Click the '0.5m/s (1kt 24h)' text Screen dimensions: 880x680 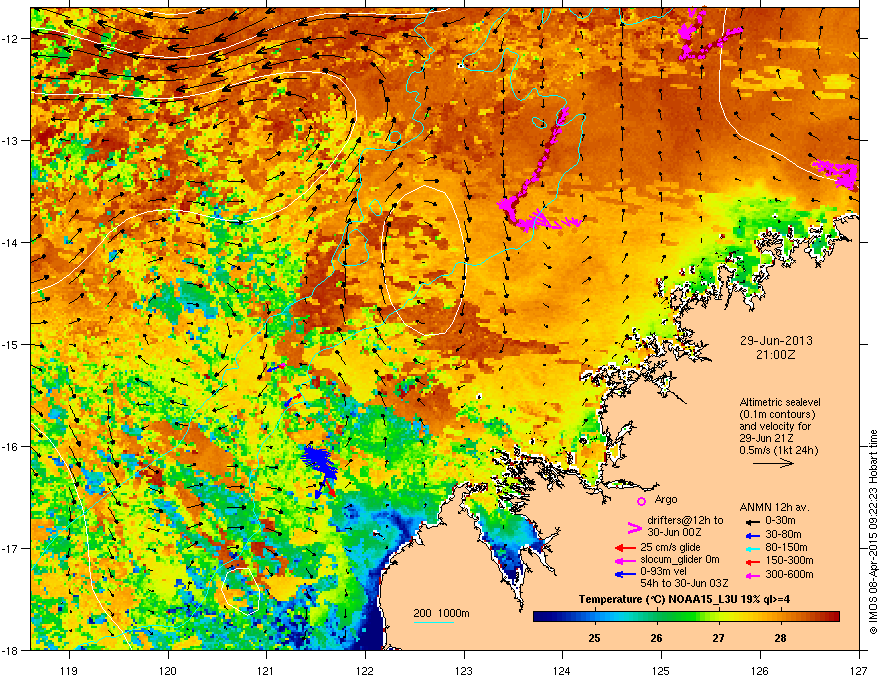click(x=778, y=450)
